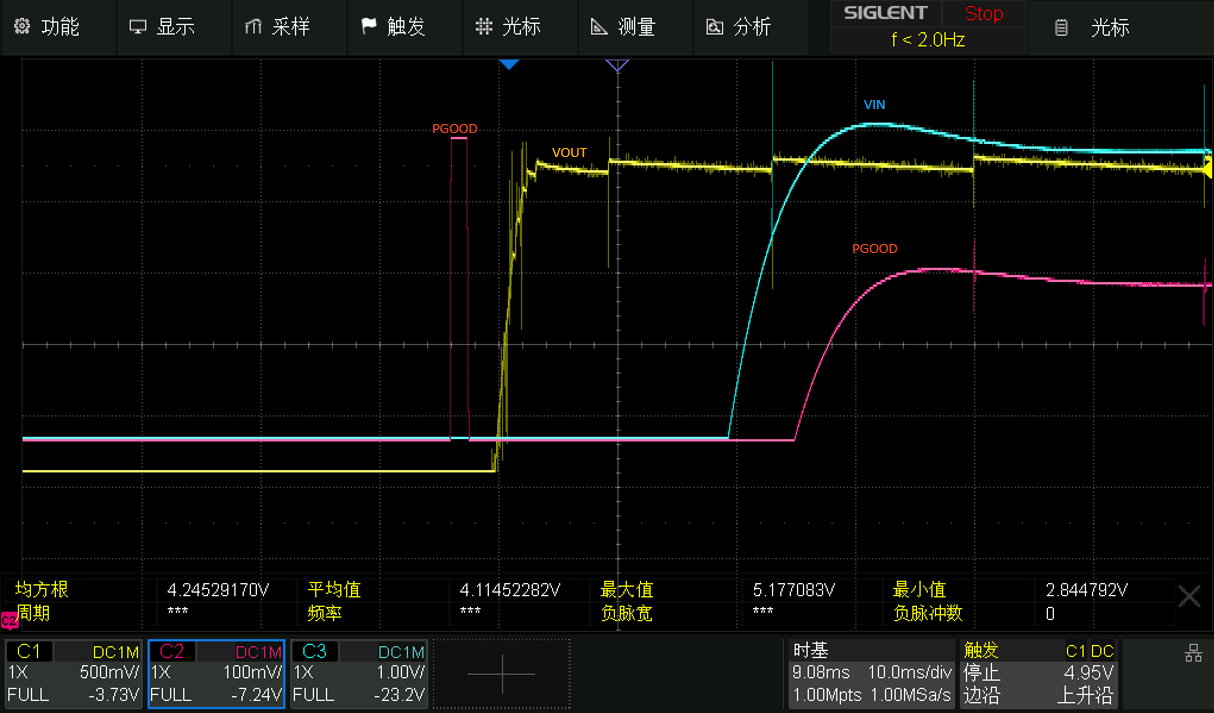Viewport: 1214px width, 713px height.
Task: Open the 测量 measure menu
Action: pyautogui.click(x=623, y=27)
